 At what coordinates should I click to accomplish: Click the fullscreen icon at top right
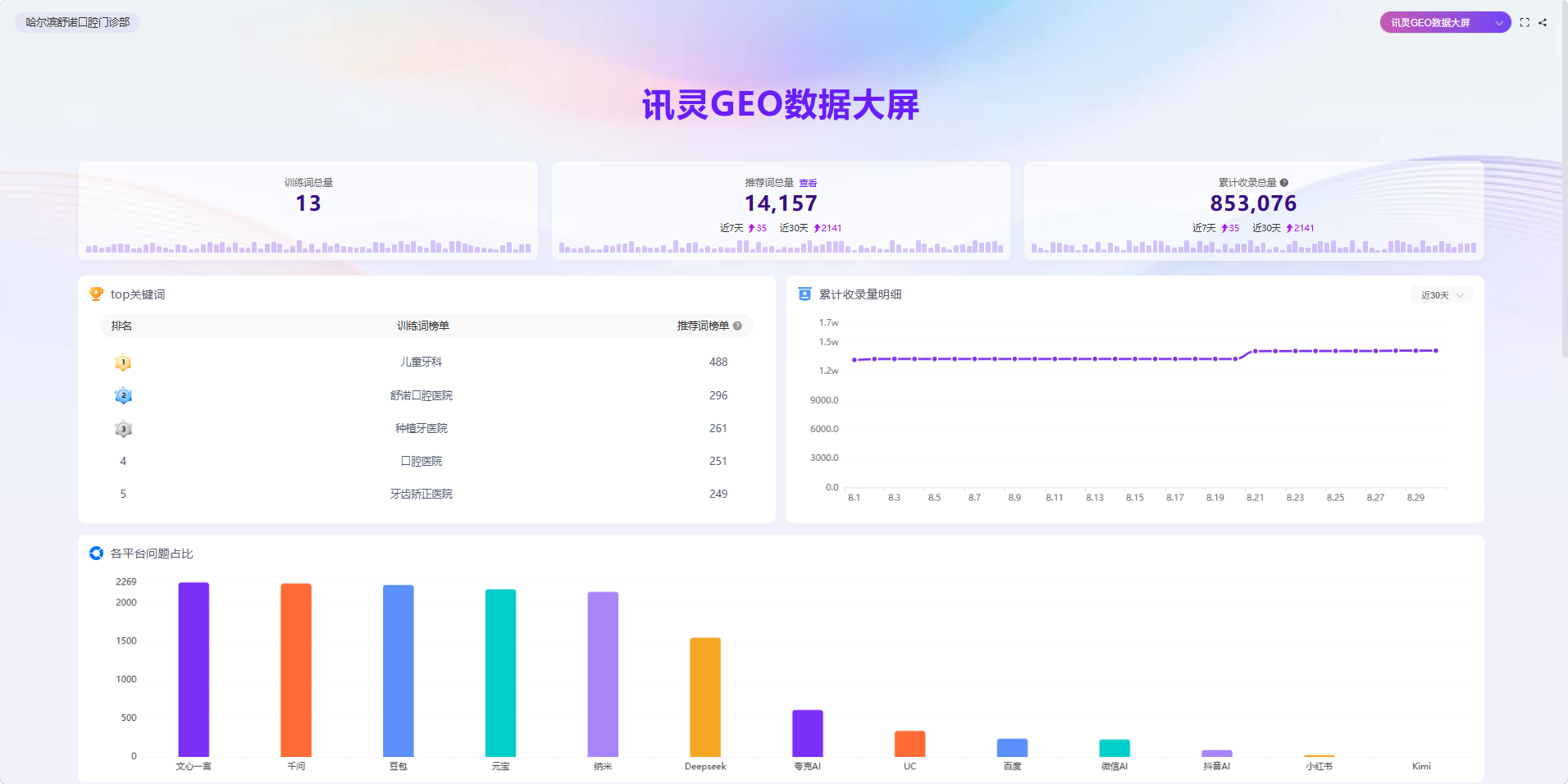click(1525, 23)
